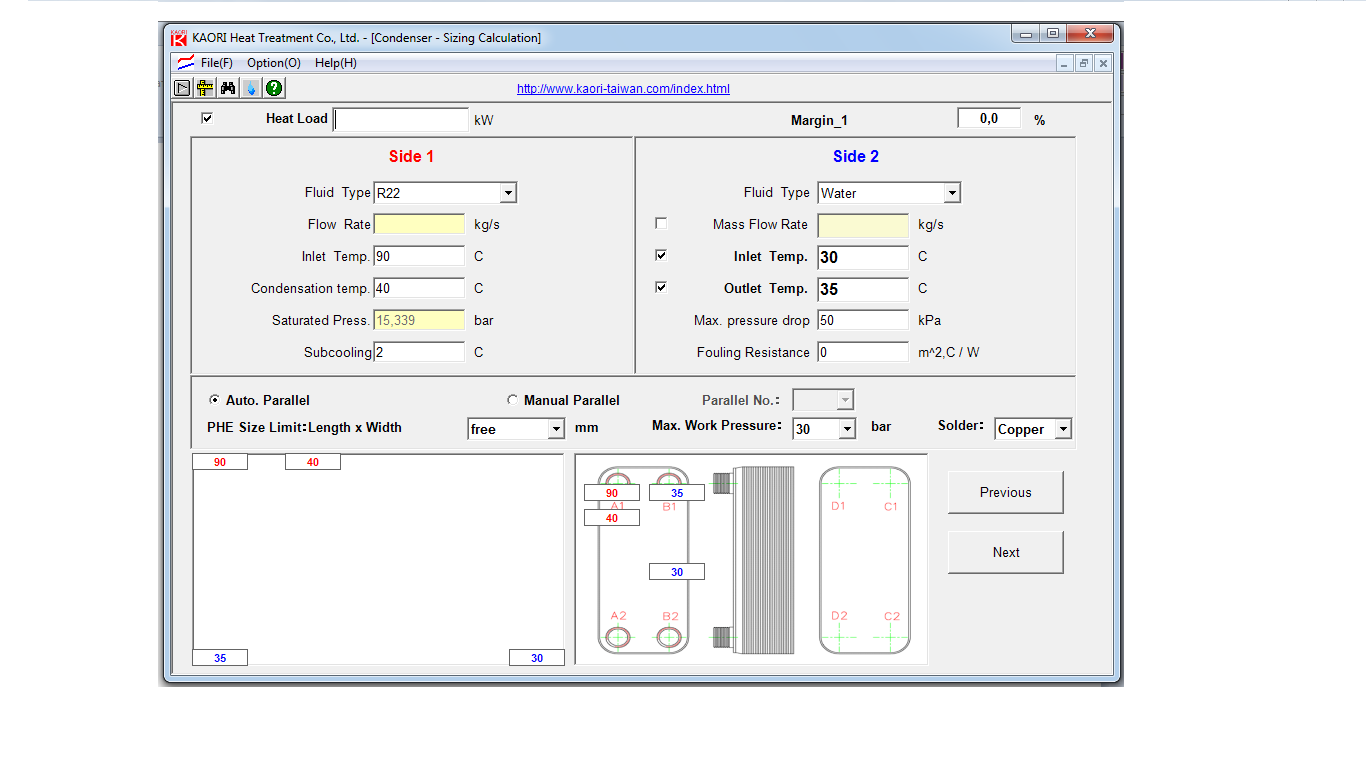The width and height of the screenshot is (1366, 768).
Task: Open the File(F) menu
Action: coord(216,63)
